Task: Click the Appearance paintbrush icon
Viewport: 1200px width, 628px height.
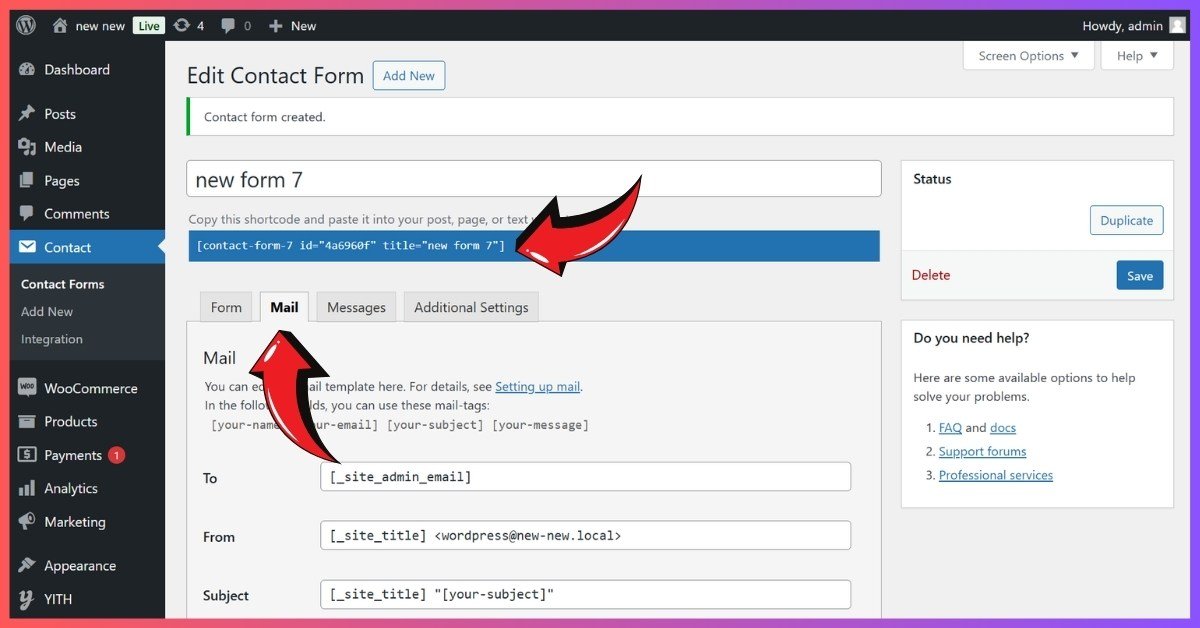Action: tap(27, 566)
